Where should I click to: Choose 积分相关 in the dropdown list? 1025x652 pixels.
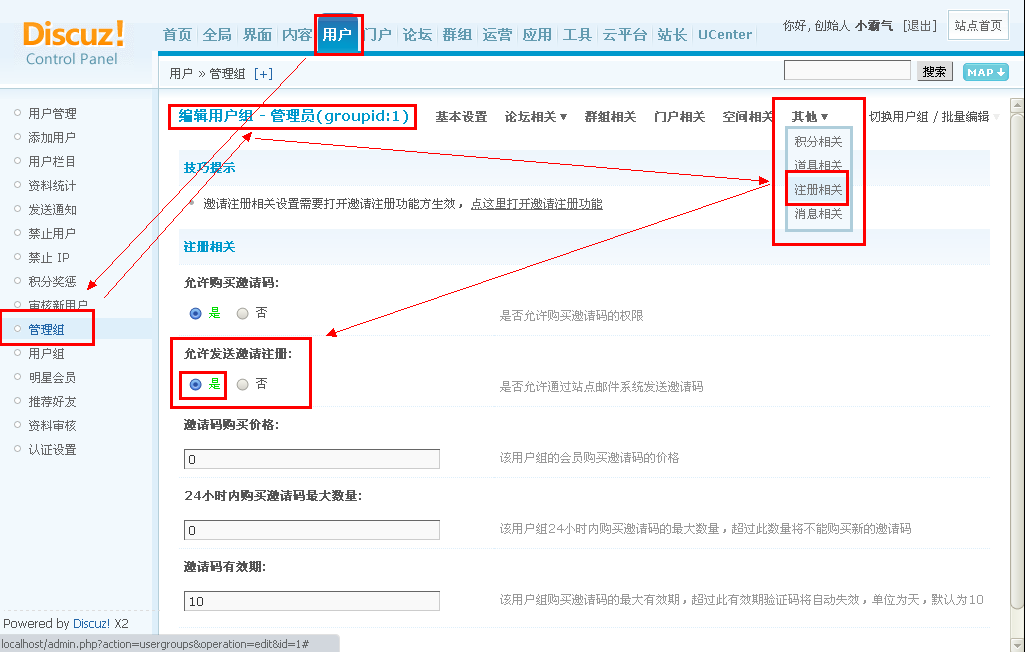[x=818, y=141]
